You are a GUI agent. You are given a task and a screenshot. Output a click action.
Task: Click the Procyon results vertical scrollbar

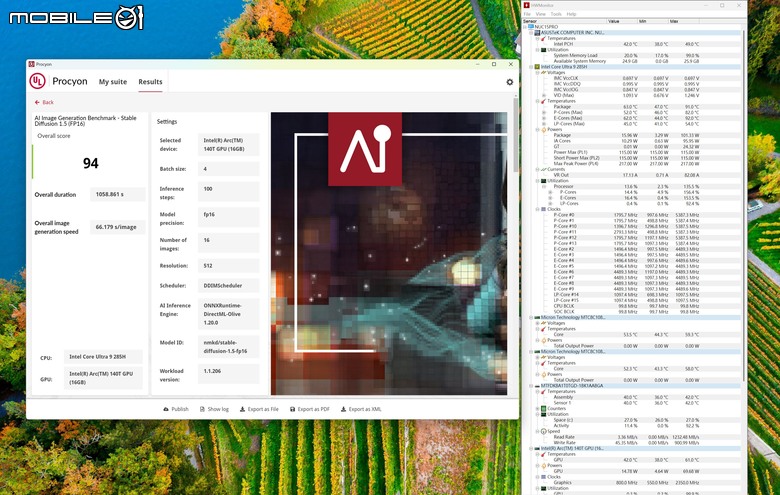pos(516,134)
